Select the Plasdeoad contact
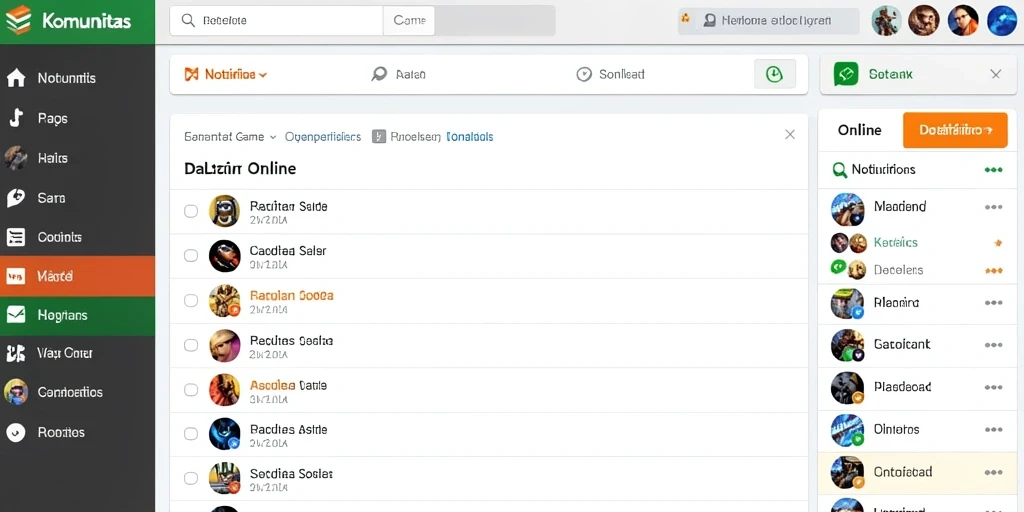Screen dimensions: 1024x512 click(x=917, y=387)
